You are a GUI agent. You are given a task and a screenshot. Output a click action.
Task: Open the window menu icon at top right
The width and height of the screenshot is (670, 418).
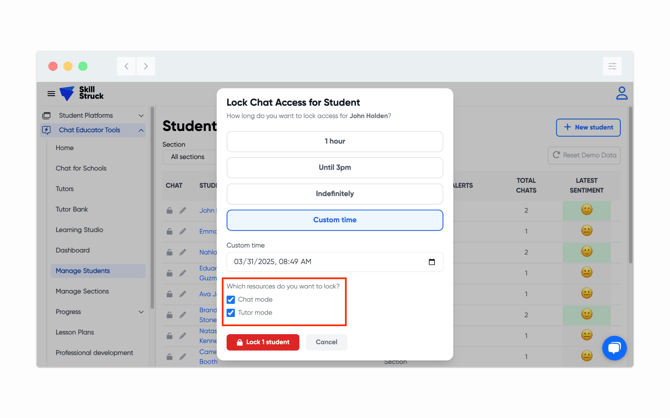coord(612,66)
